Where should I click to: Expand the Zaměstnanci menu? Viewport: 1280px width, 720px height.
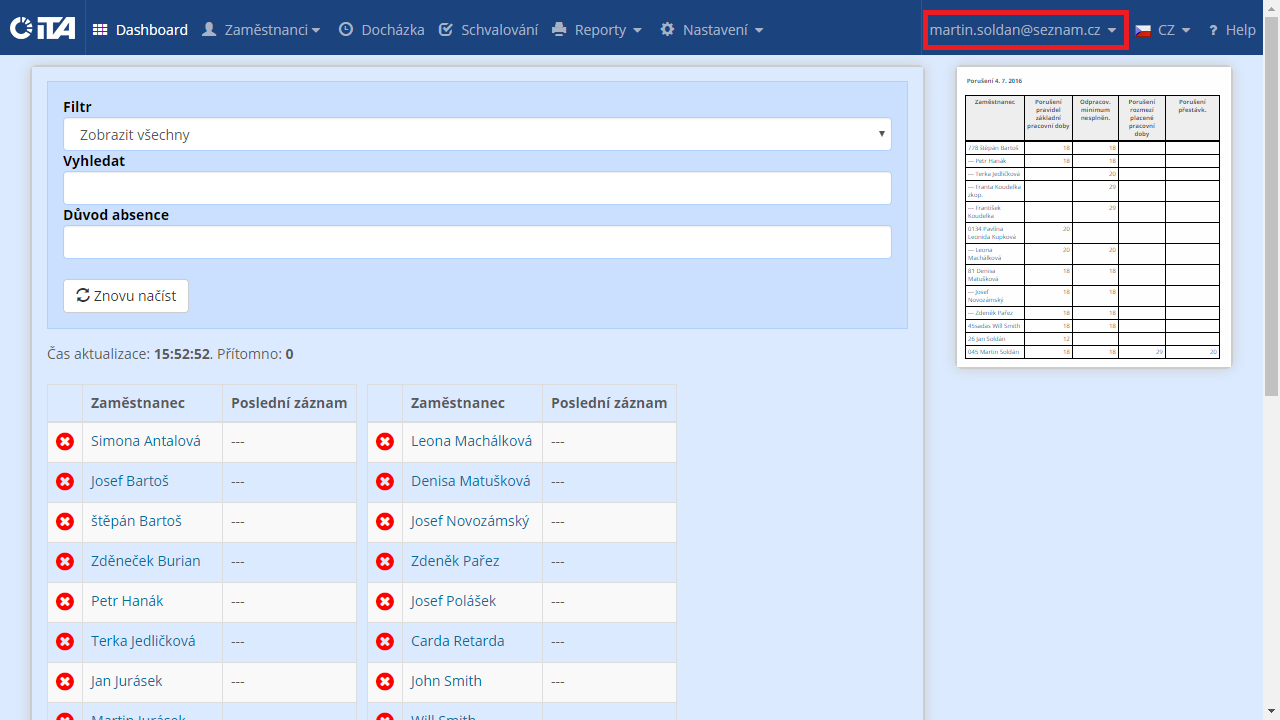pos(261,30)
